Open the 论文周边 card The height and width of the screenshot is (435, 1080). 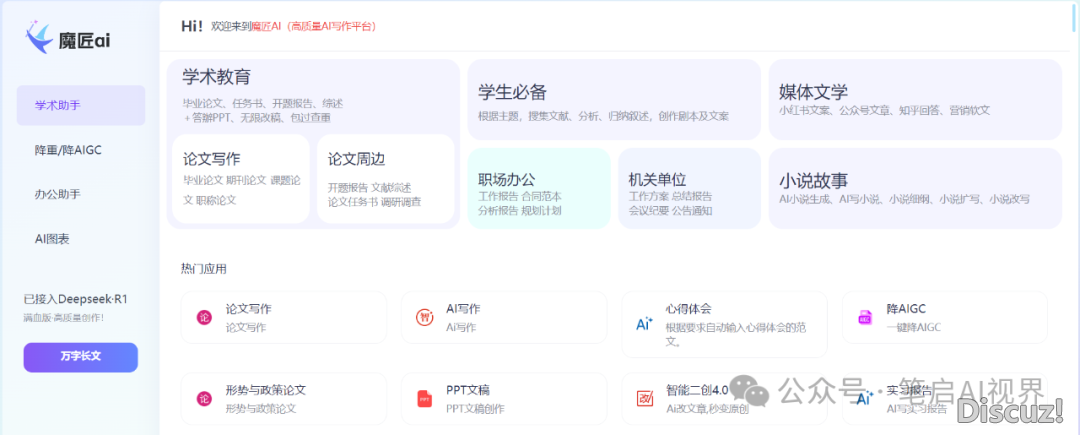[385, 178]
